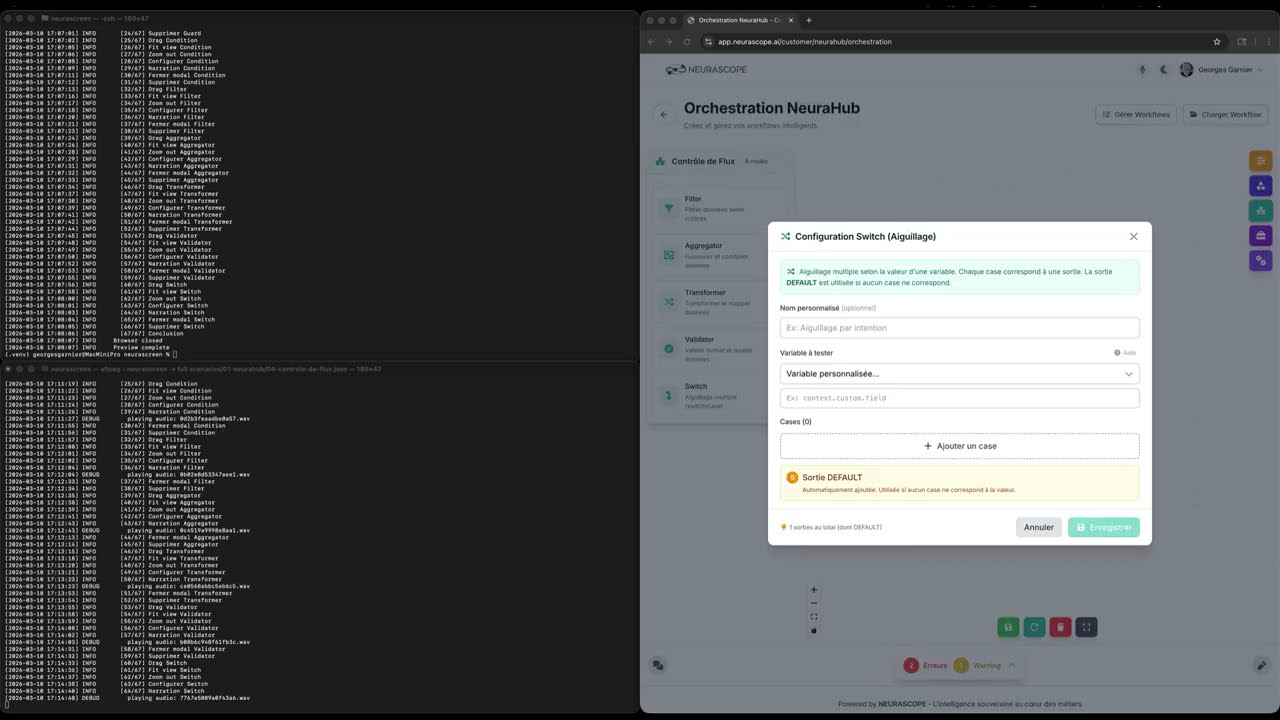The image size is (1280, 720).
Task: Click the Nom personnalisé input field
Action: pyautogui.click(x=959, y=328)
